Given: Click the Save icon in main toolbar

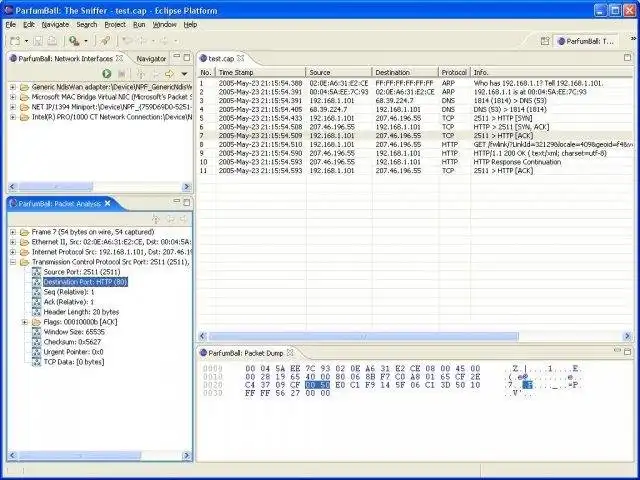Looking at the screenshot, I should pyautogui.click(x=38, y=41).
